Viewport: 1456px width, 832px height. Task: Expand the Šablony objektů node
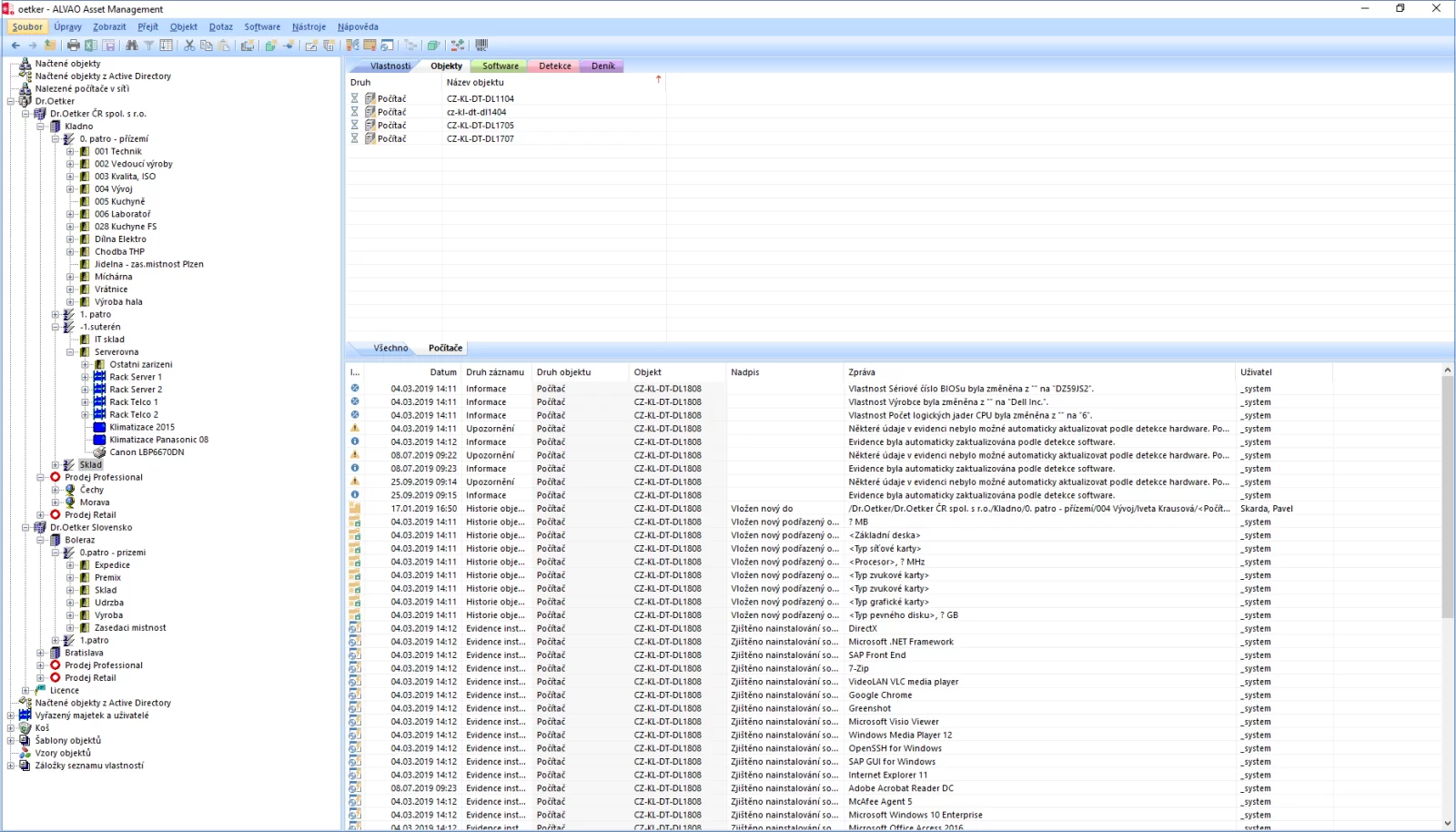(x=10, y=740)
